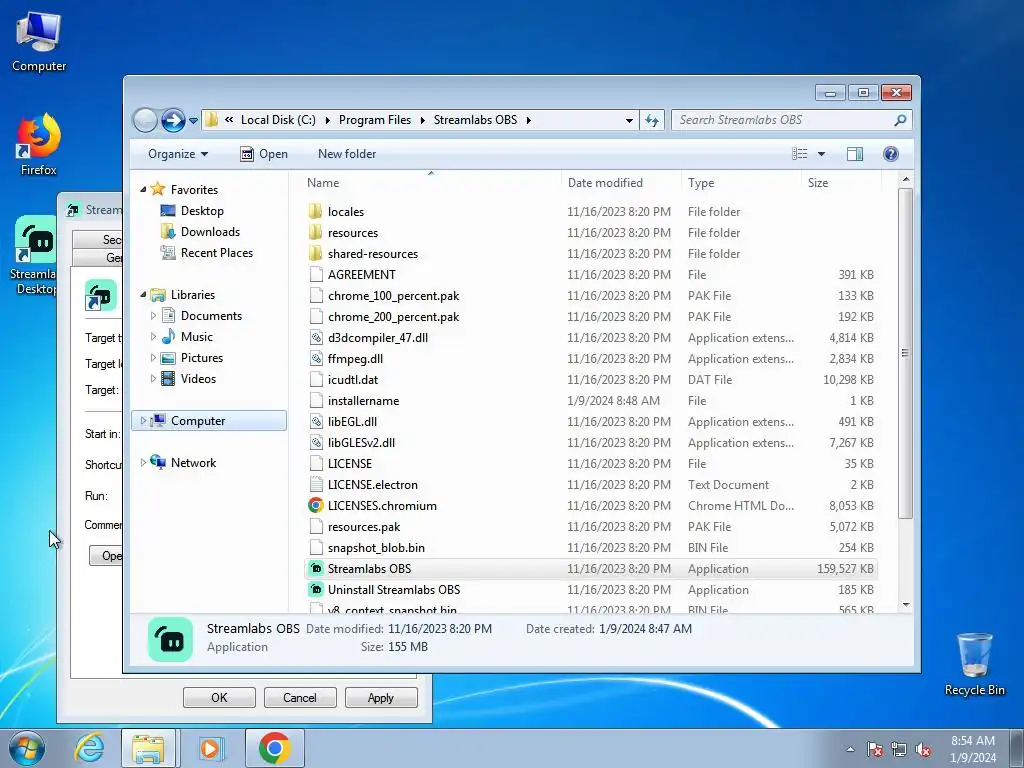Screen dimensions: 1024x768
Task: Select the d3dcompiler_47.dll file icon
Action: (316, 338)
